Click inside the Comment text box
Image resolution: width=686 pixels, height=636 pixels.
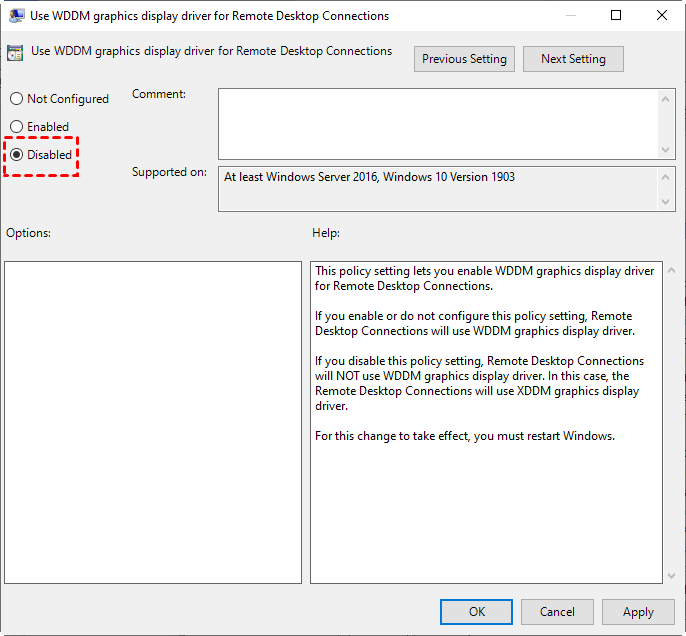coord(438,124)
